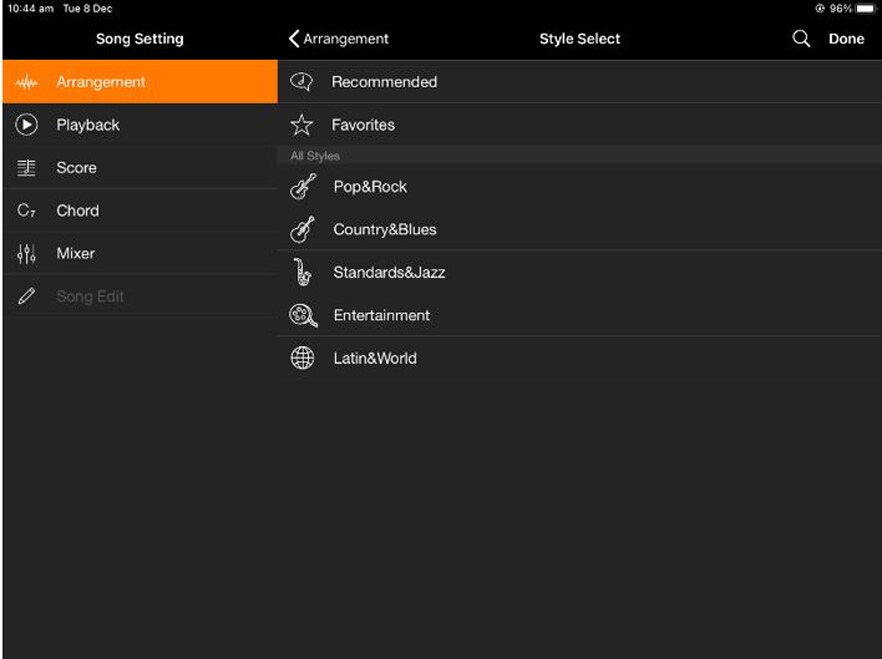Click the search magnifier icon
Screen dimensions: 882x659
click(x=801, y=39)
